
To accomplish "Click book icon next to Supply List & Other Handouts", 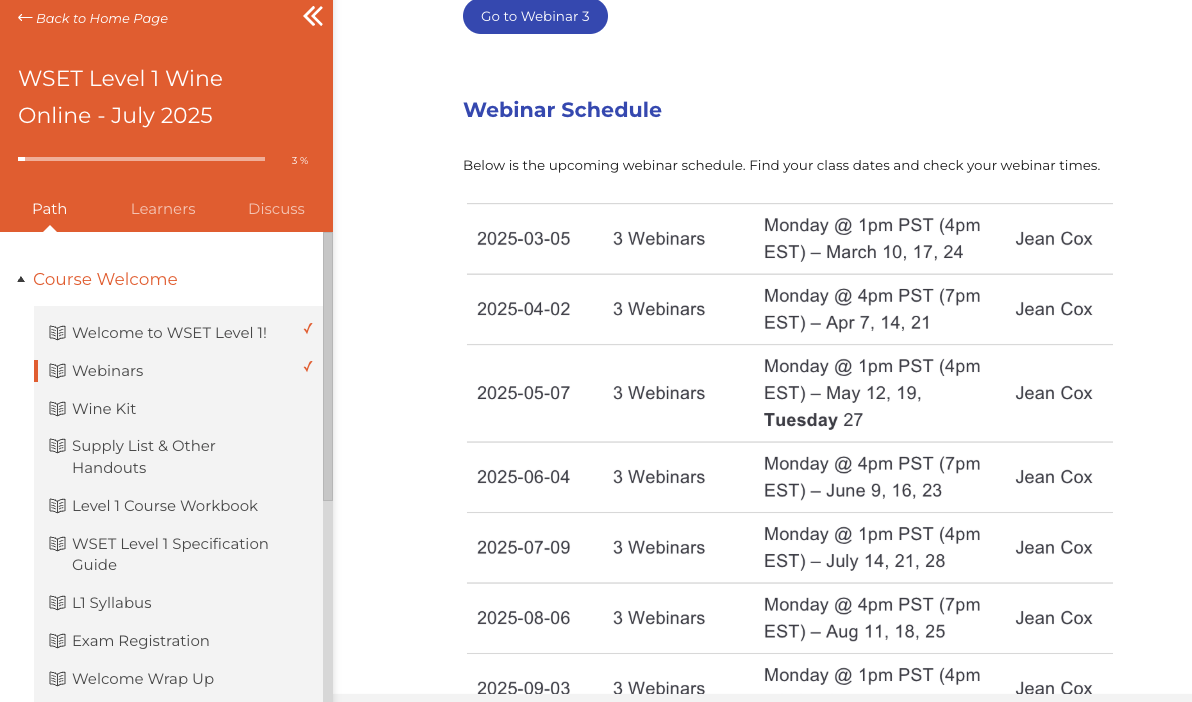I will click(58, 445).
